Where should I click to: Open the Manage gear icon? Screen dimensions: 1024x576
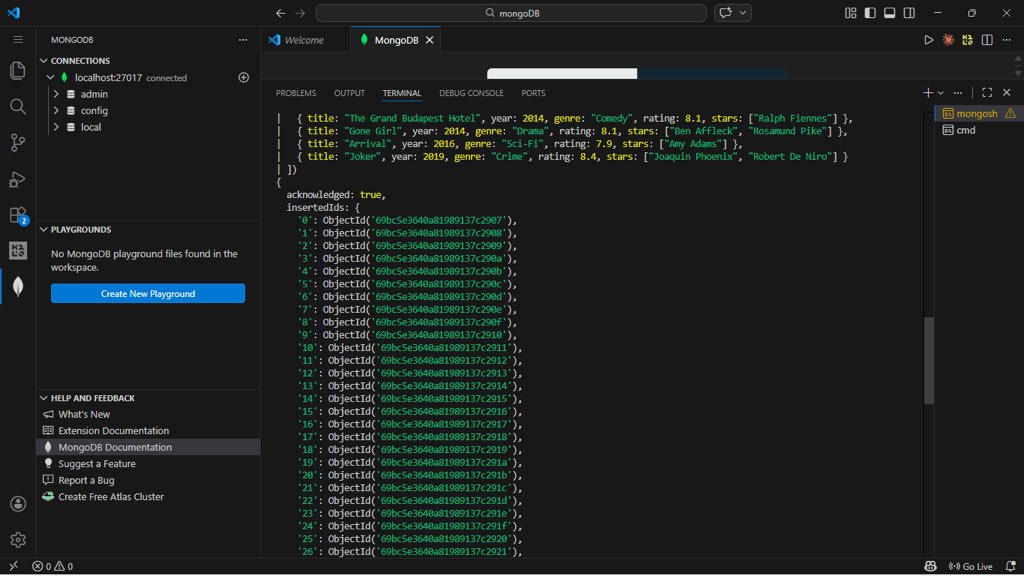pyautogui.click(x=18, y=539)
